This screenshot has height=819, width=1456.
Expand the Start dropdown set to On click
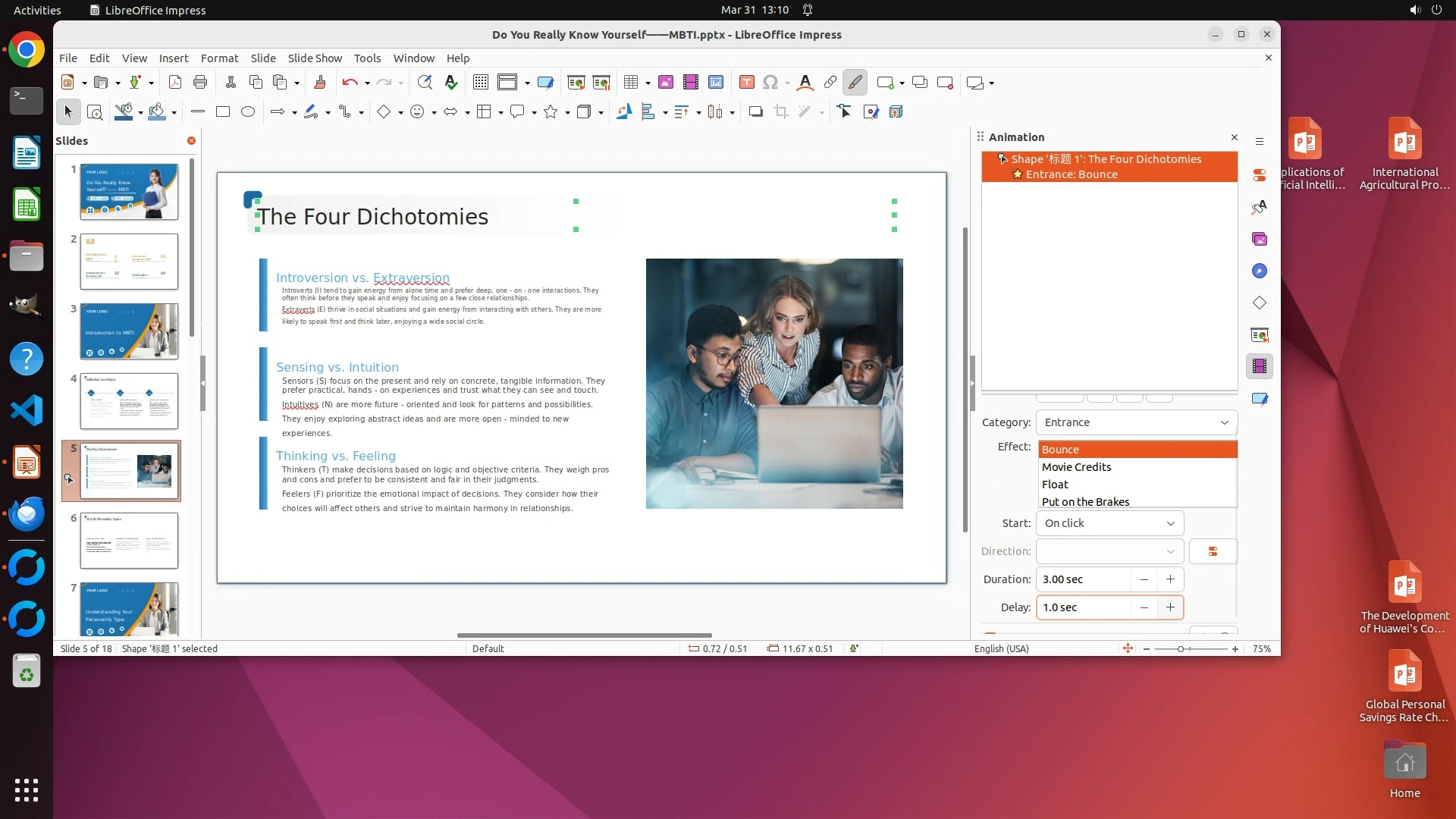coord(1109,523)
